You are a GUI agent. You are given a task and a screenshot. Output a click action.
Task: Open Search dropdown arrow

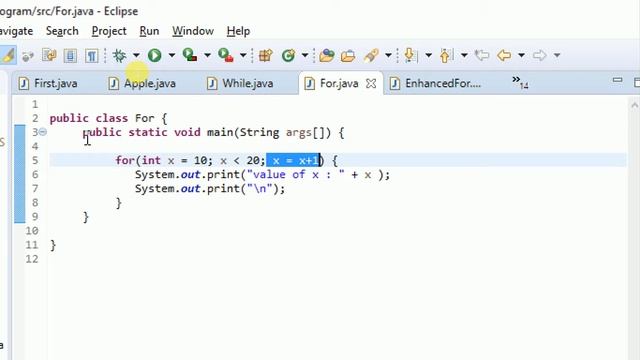click(x=388, y=55)
